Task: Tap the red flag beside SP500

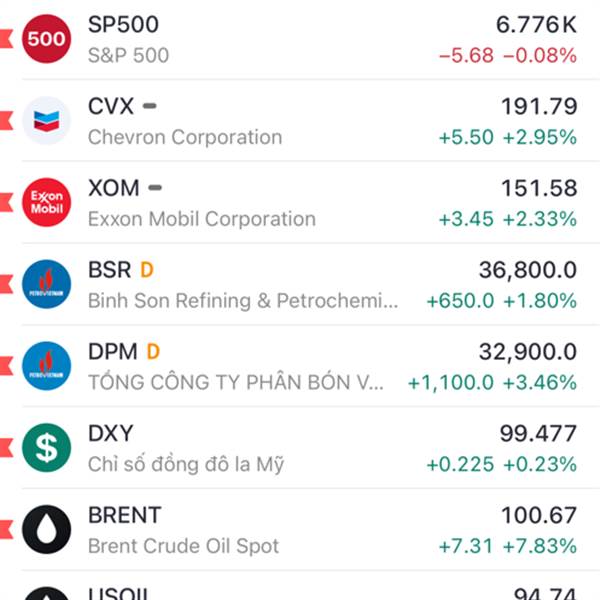Action: tap(5, 39)
